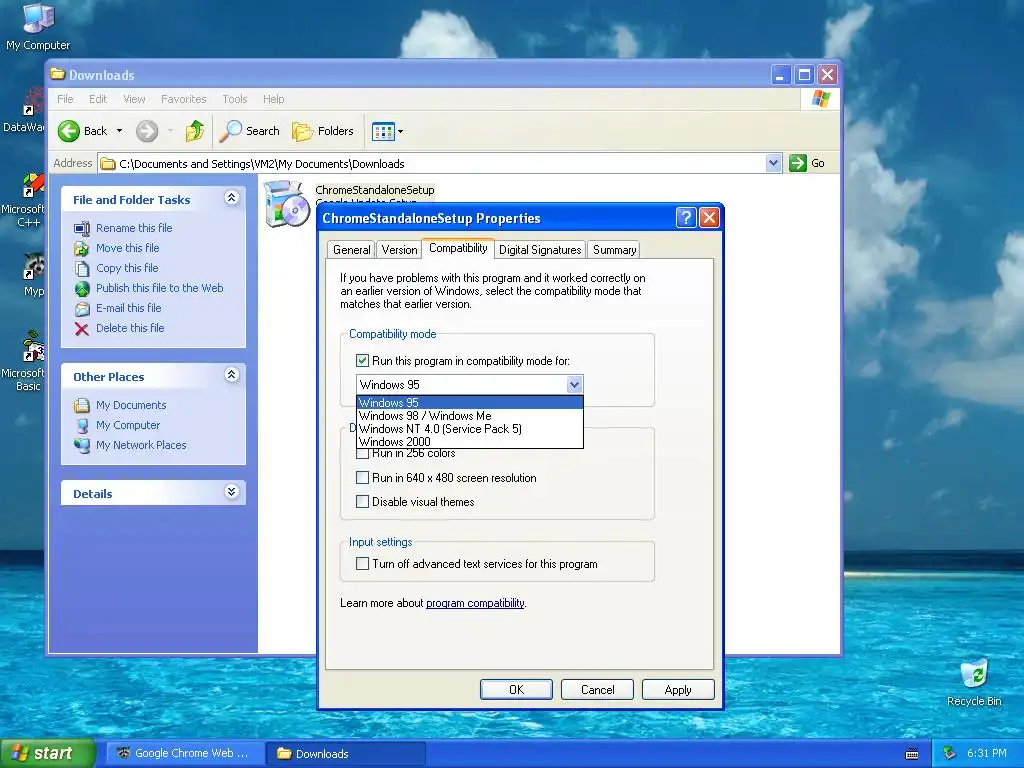Open the Favorites menu
Screen dimensions: 1024x768
point(184,99)
